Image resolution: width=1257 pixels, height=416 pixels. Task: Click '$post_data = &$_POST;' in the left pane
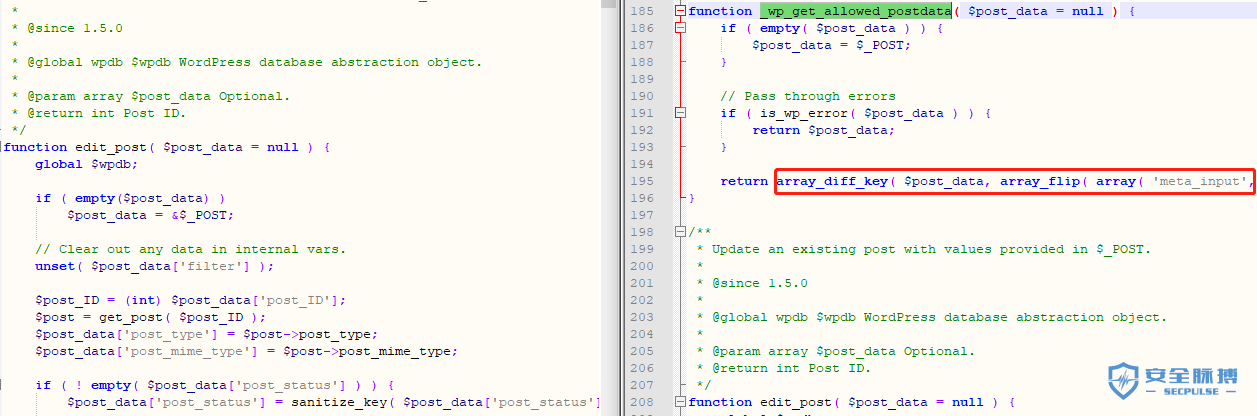point(151,215)
